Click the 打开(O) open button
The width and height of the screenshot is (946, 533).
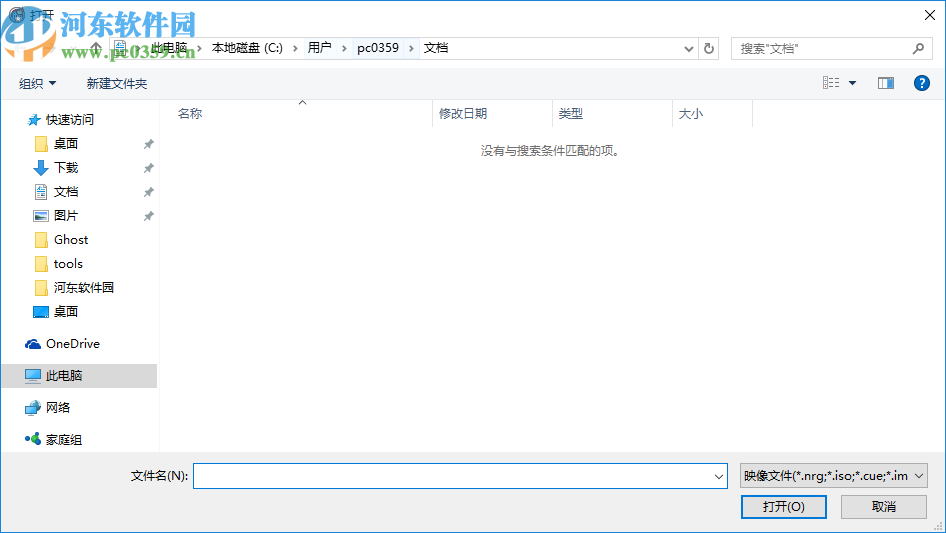point(784,506)
